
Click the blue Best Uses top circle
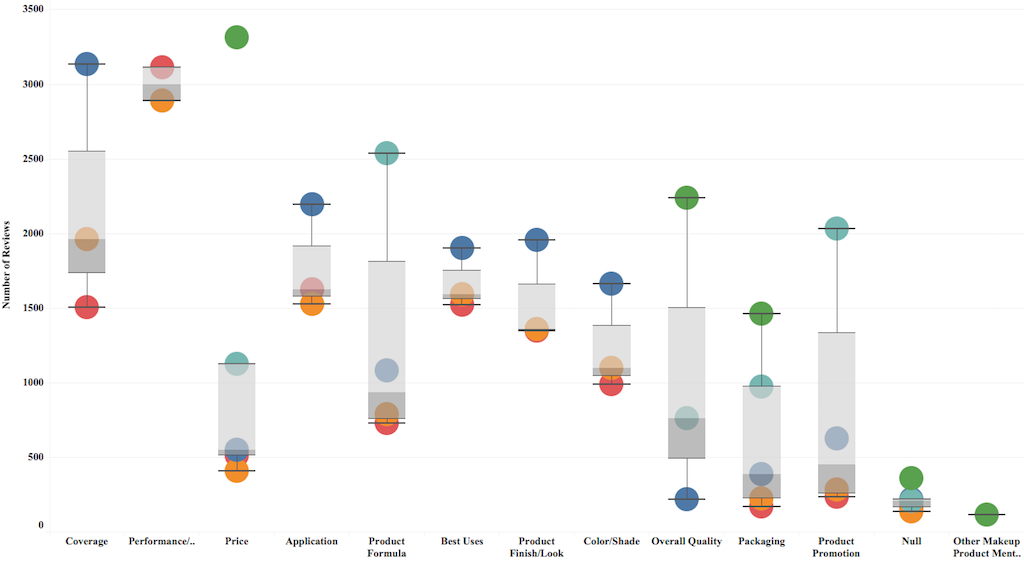(x=462, y=248)
